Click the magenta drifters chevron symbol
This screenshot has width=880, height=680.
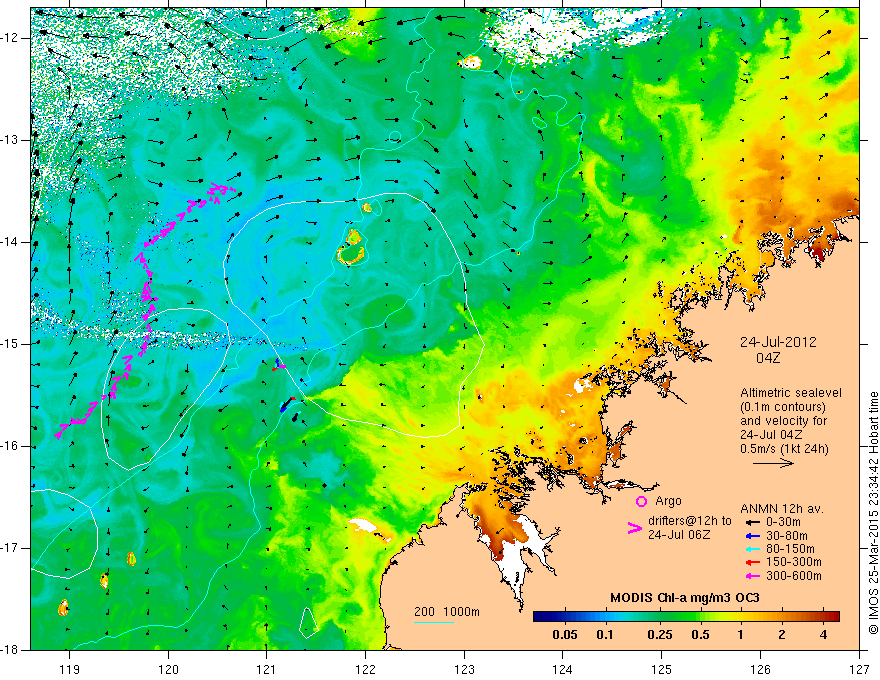click(x=635, y=528)
